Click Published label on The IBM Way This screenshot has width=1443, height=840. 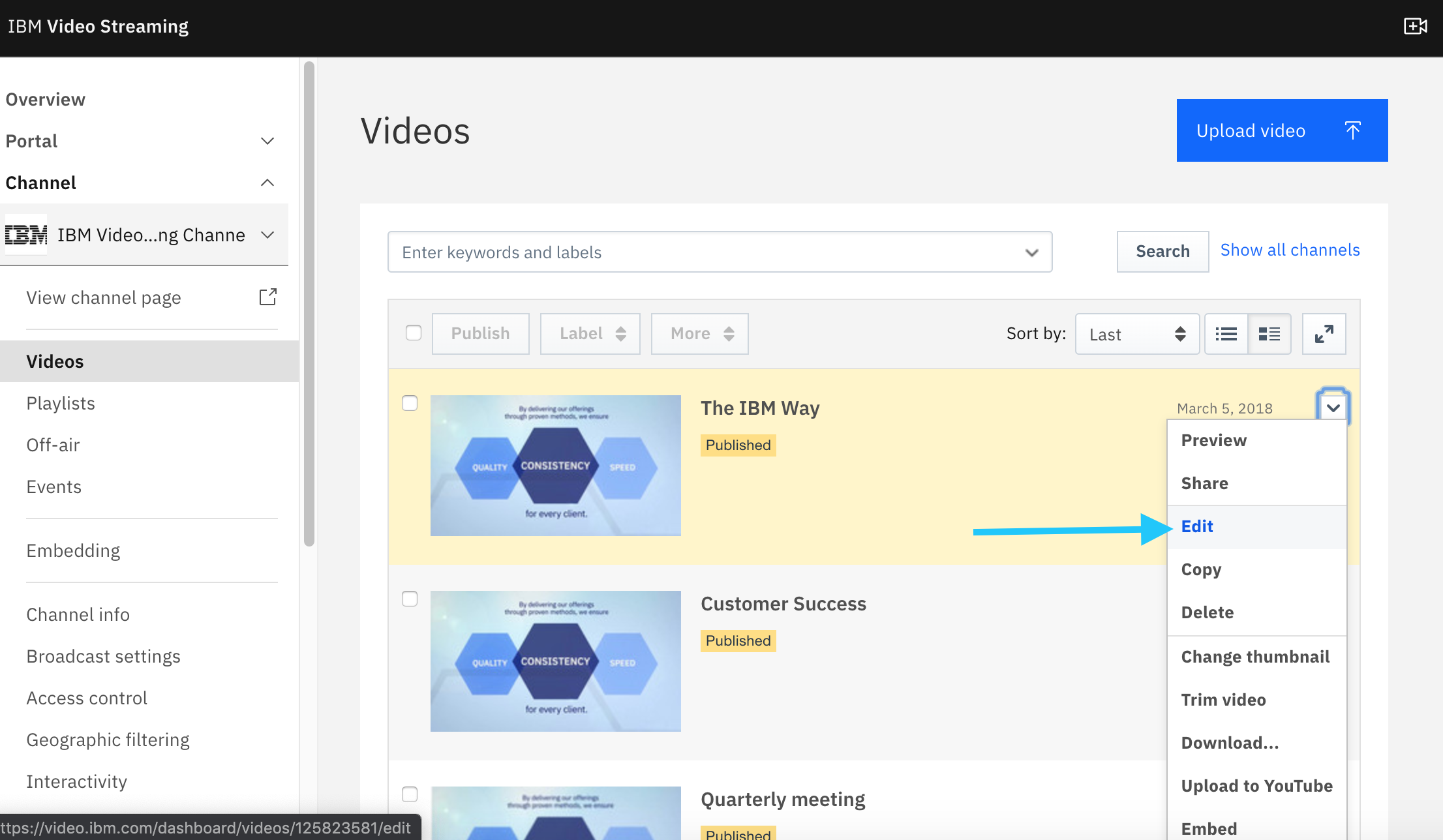[738, 445]
